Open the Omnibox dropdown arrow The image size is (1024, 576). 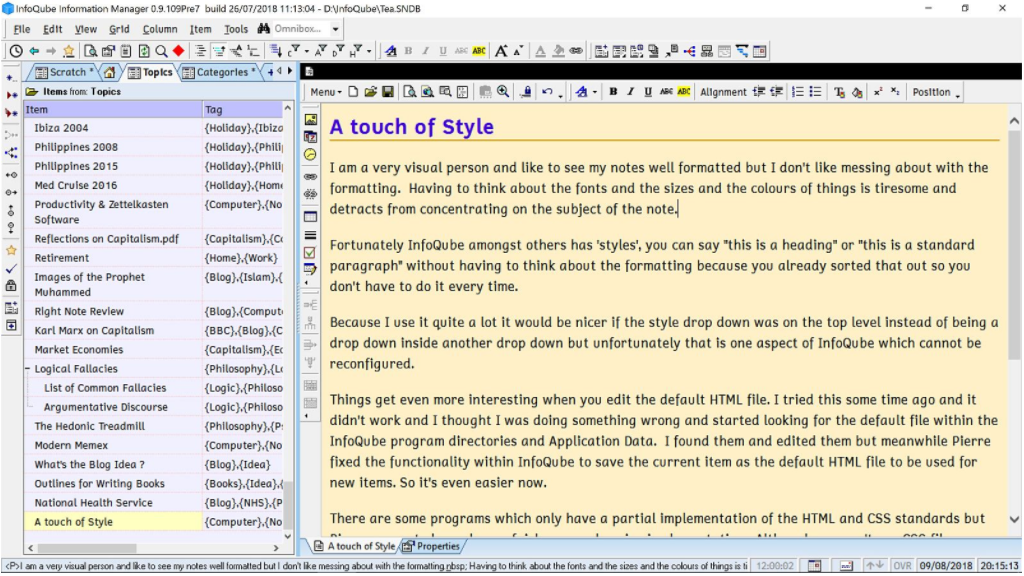tap(336, 29)
